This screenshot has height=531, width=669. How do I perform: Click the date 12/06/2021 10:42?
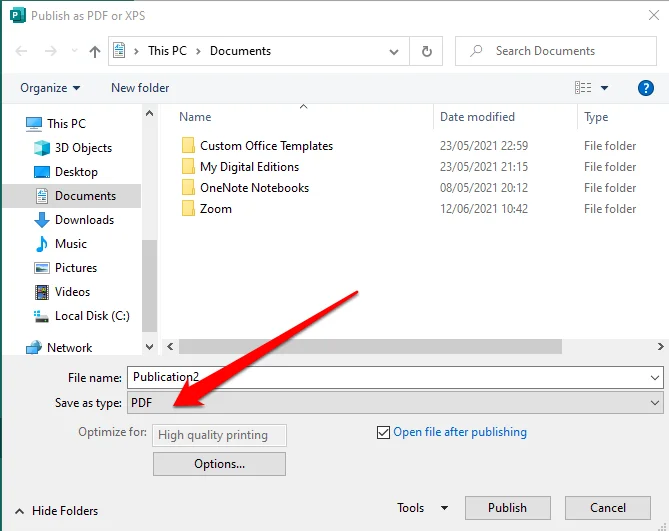(484, 209)
